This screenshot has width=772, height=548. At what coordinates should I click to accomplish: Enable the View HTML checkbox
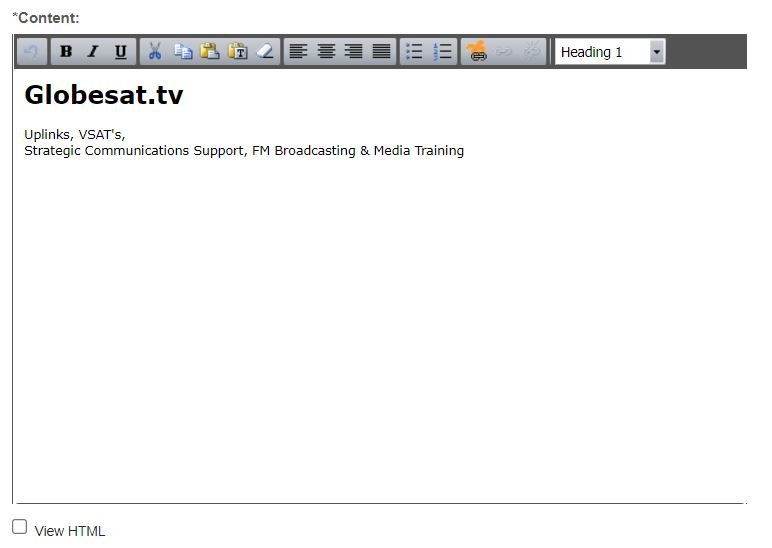(x=20, y=527)
